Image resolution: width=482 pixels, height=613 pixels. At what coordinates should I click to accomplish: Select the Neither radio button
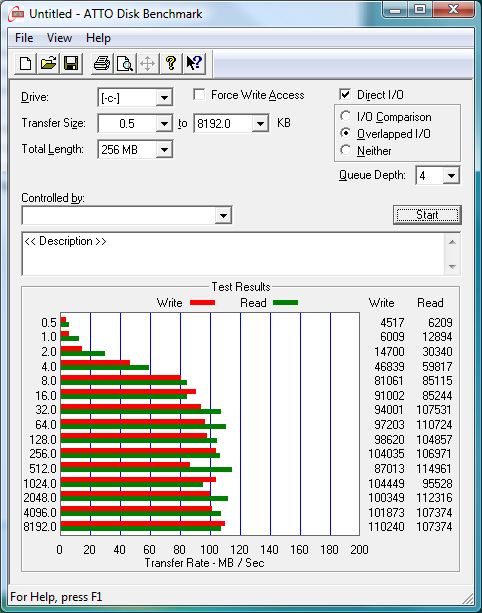coord(345,150)
